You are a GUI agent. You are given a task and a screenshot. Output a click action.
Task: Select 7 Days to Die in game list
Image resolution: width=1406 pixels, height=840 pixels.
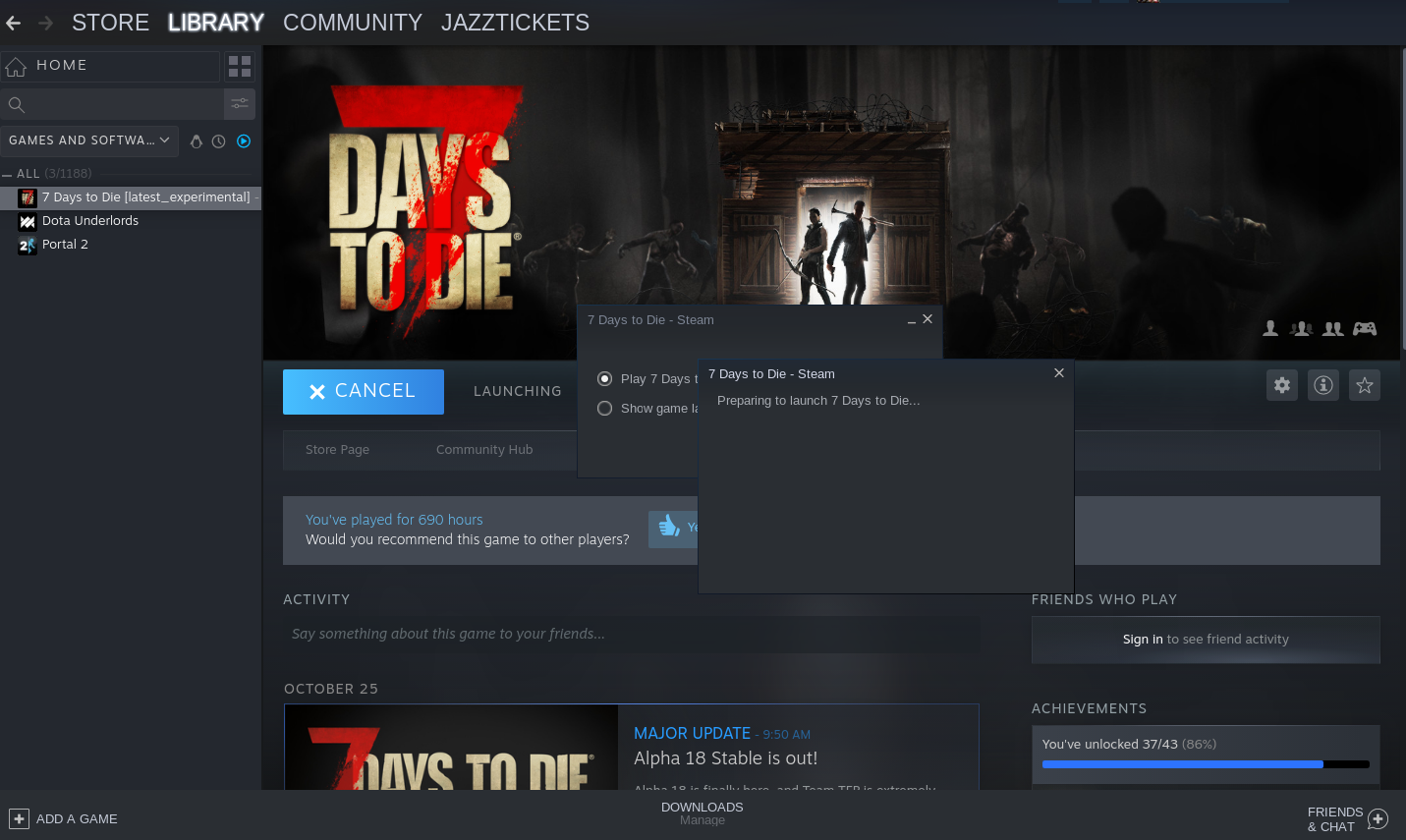coord(131,197)
